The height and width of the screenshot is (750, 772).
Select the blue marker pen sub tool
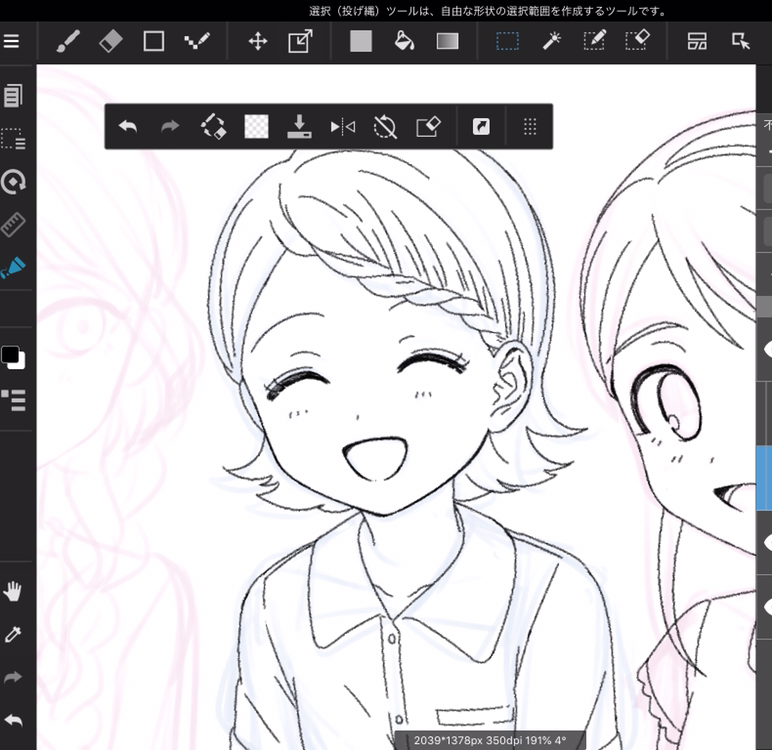[x=13, y=268]
